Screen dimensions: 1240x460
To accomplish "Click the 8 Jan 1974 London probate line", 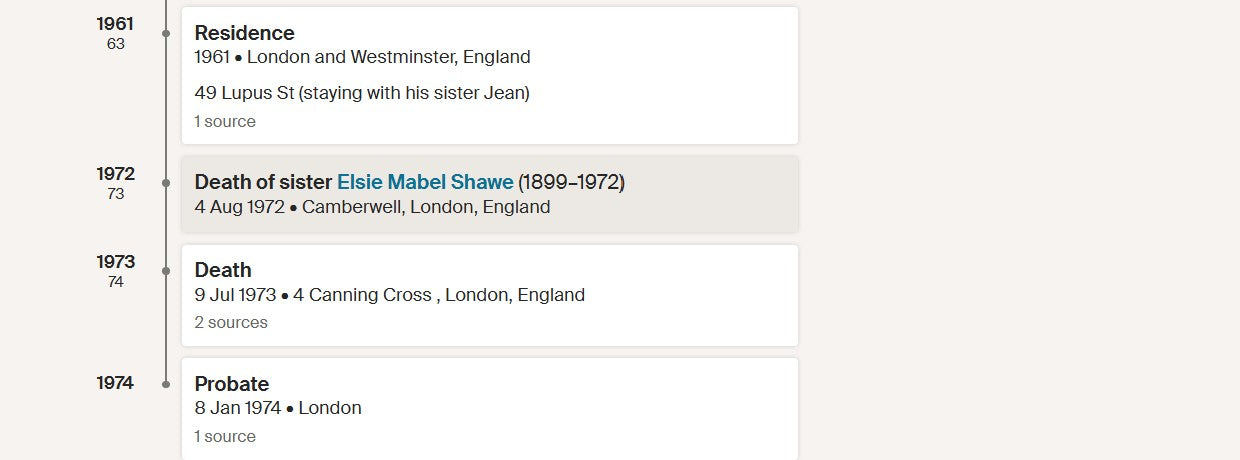I will 278,408.
